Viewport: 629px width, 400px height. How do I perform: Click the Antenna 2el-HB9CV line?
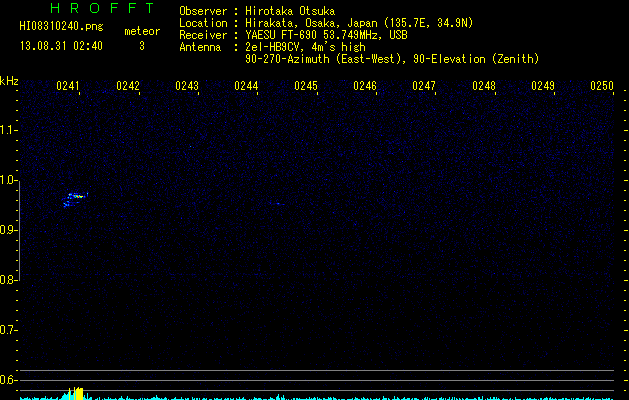pyautogui.click(x=272, y=47)
